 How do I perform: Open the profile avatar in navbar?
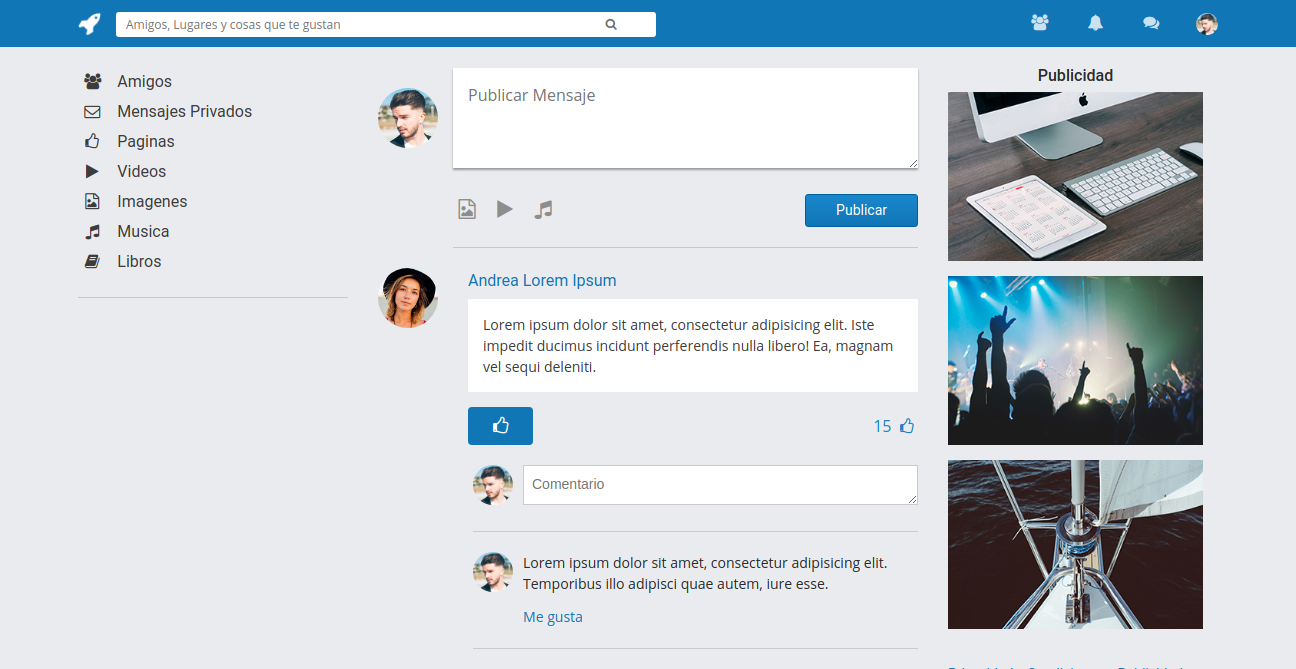[1207, 23]
